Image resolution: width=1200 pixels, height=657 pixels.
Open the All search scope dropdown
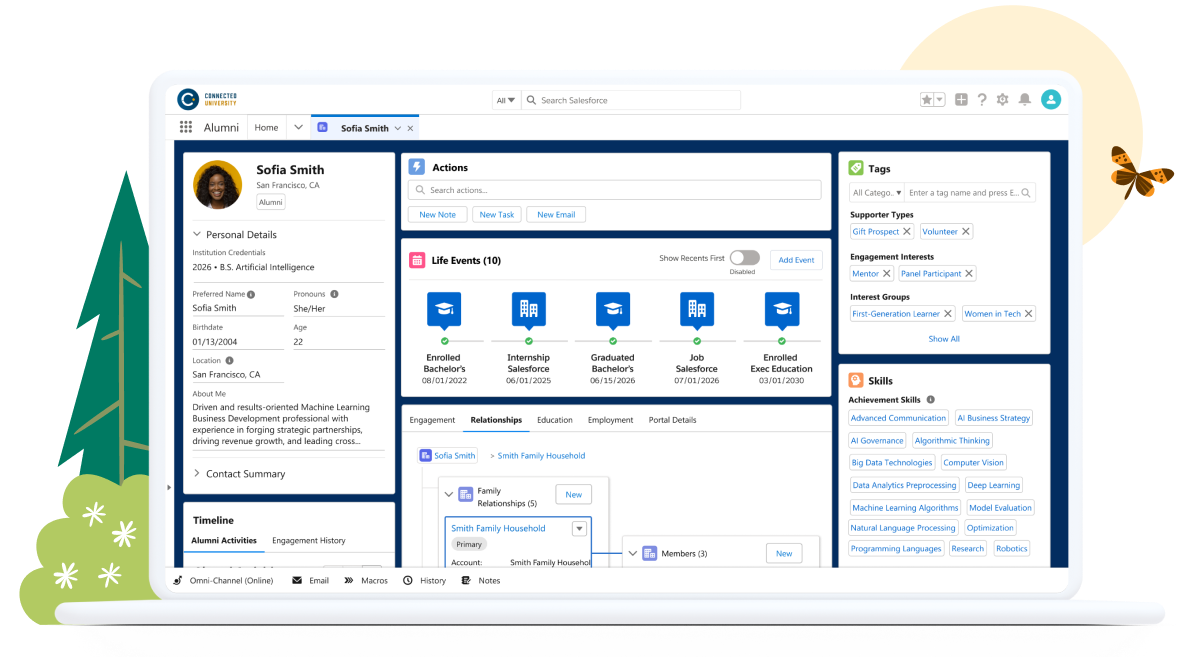(505, 99)
